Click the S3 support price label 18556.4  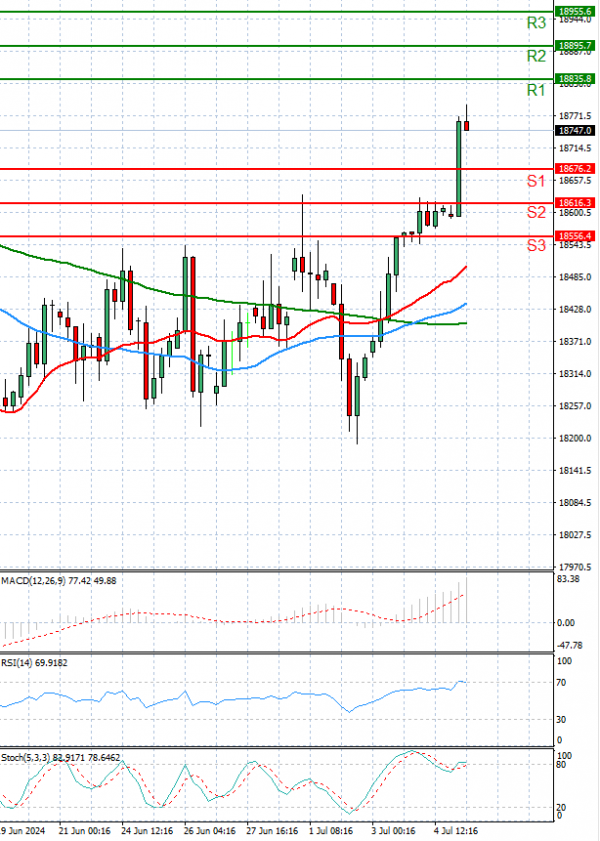coord(575,236)
